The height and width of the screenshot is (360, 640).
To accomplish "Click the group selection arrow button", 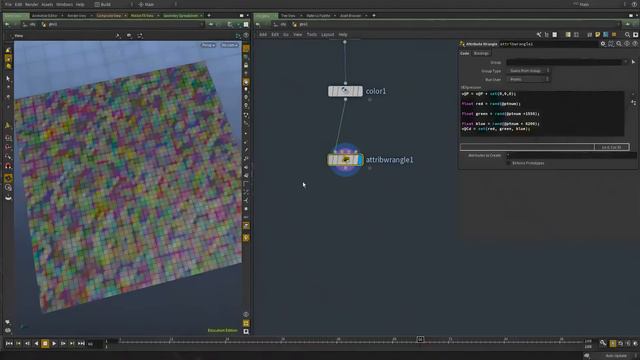I will coord(633,62).
